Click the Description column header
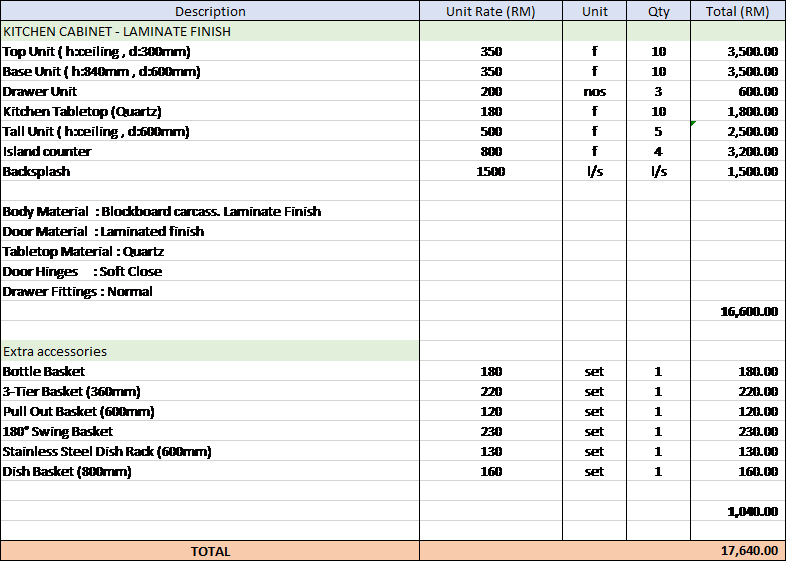 210,12
